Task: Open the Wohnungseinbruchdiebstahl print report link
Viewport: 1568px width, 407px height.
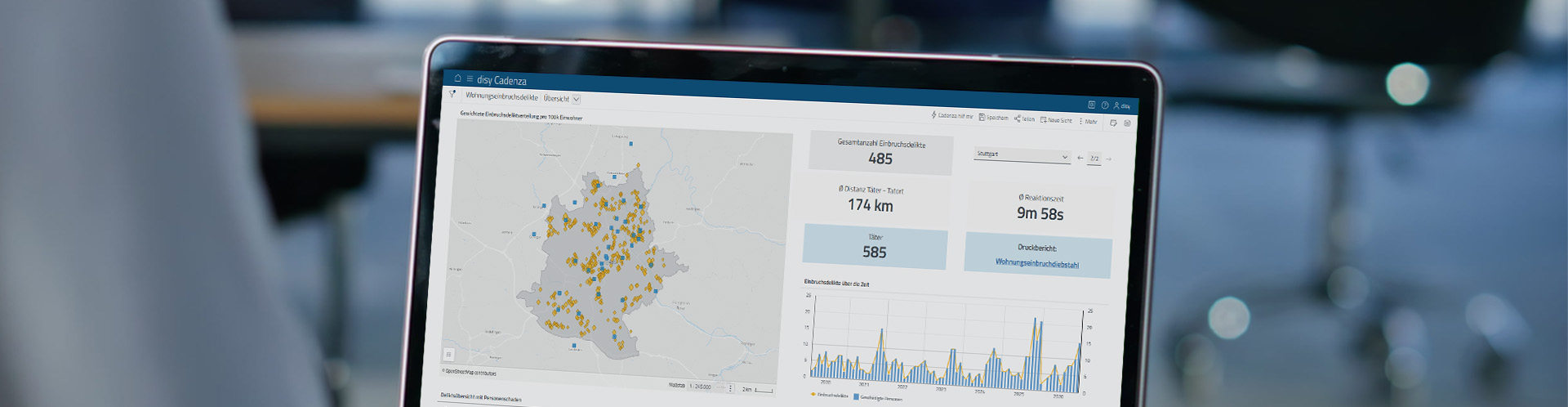Action: [x=1036, y=263]
